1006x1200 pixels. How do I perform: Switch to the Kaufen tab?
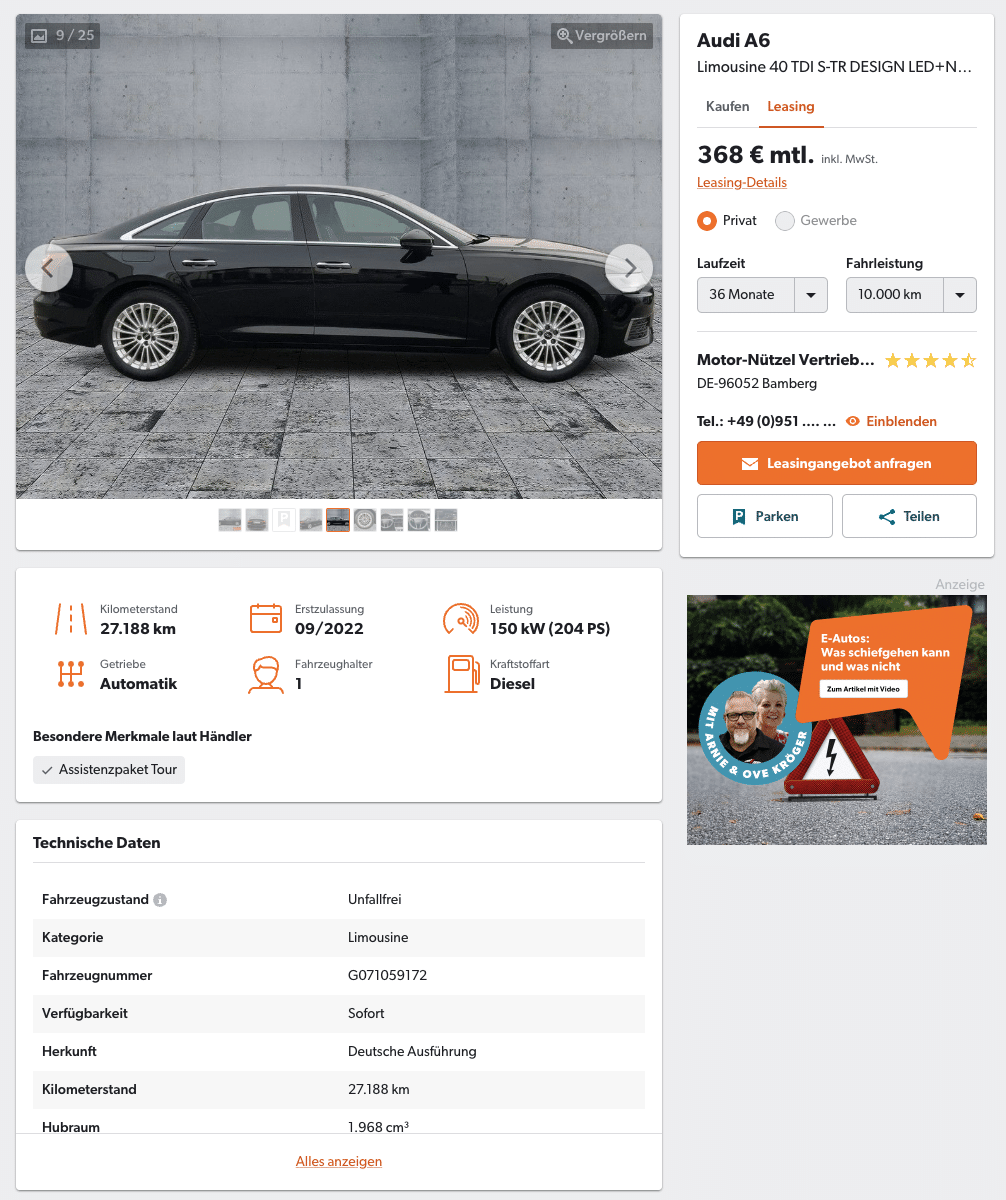pos(727,107)
